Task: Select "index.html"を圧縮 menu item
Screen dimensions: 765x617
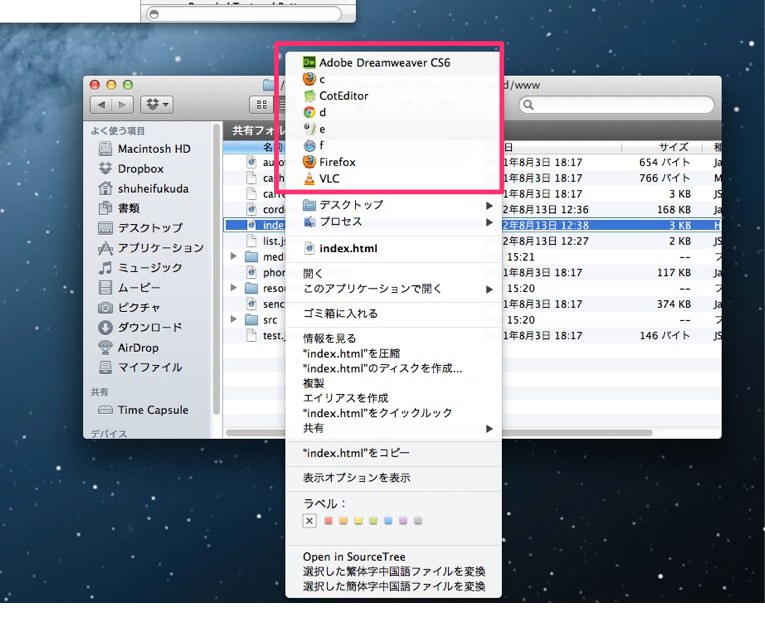Action: pos(351,353)
